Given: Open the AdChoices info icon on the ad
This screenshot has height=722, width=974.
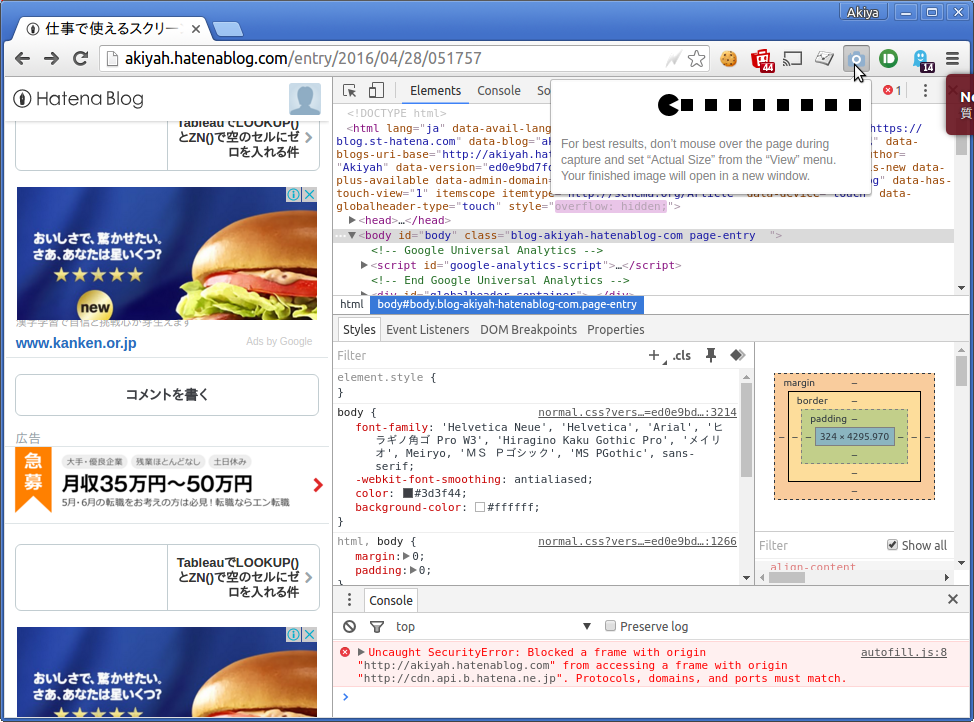Looking at the screenshot, I should coord(294,194).
